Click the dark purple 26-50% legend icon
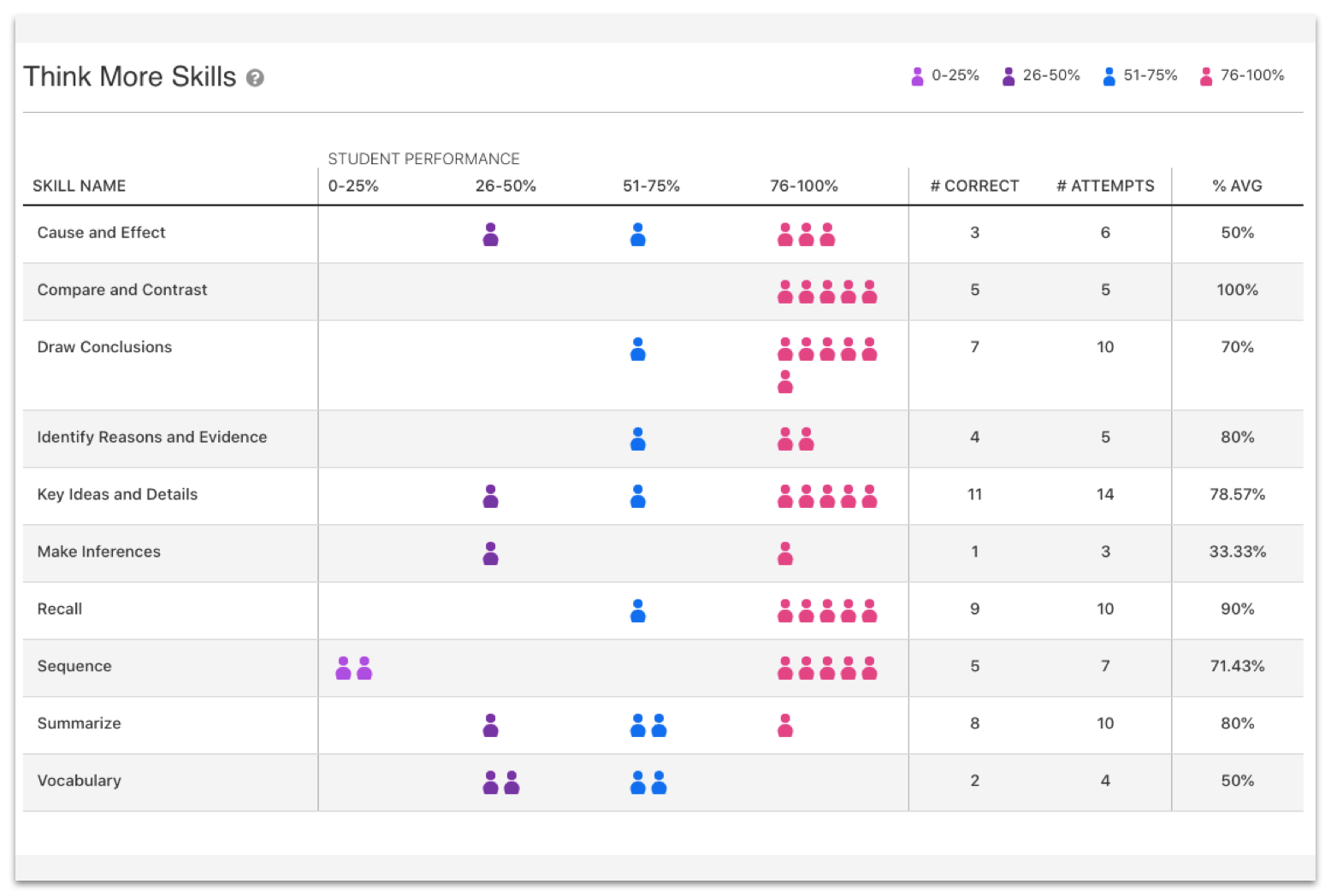The width and height of the screenshot is (1331, 896). coord(1009,77)
